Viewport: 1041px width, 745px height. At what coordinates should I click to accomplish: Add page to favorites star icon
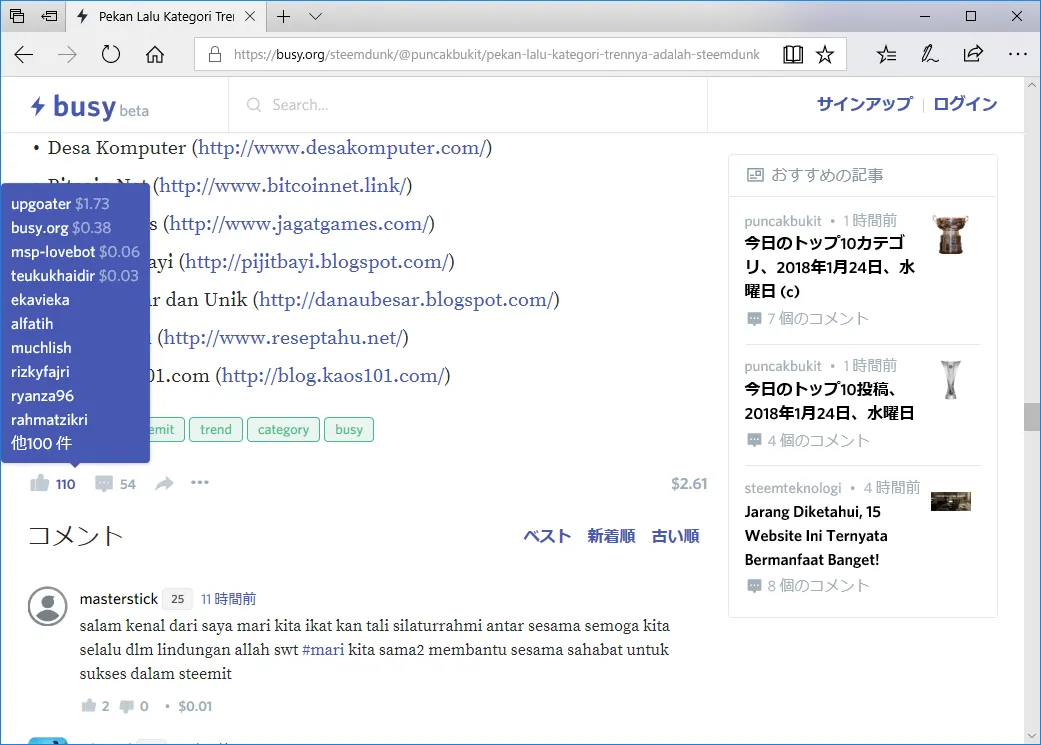825,54
